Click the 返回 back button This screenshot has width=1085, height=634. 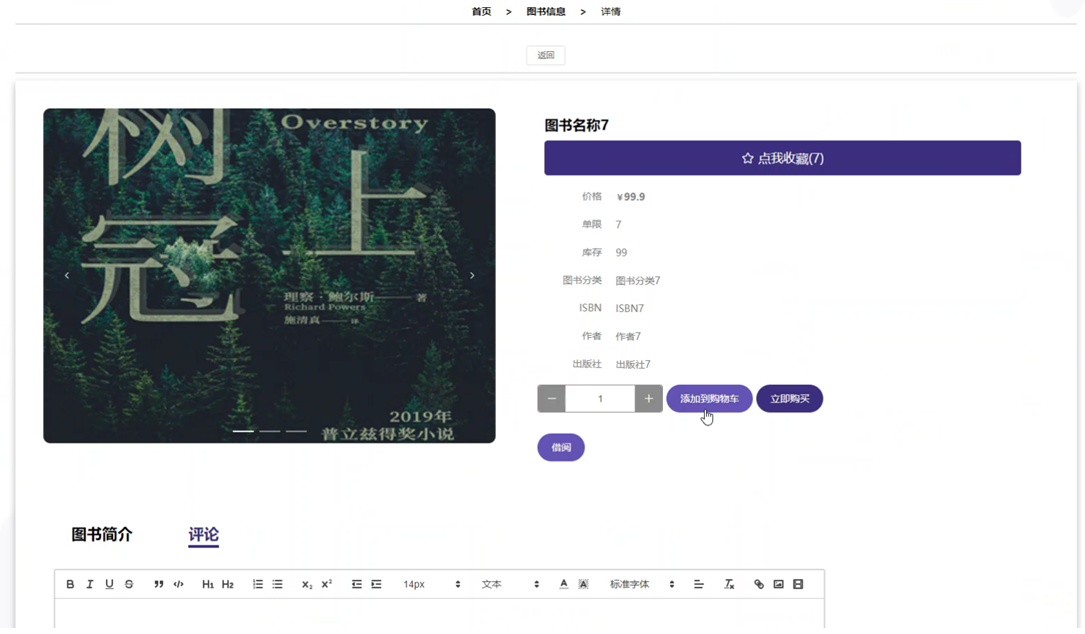click(546, 55)
